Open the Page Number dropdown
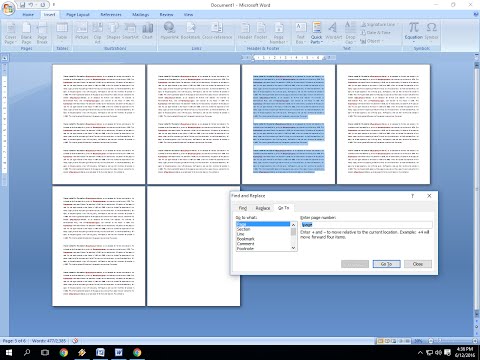Screen dimensions: 480x360 tap(279, 33)
